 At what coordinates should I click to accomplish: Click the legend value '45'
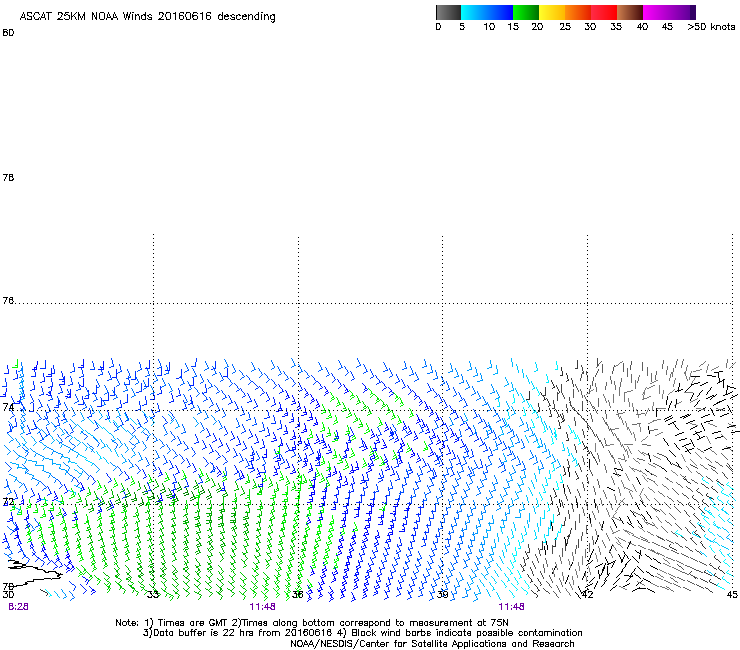pyautogui.click(x=667, y=27)
